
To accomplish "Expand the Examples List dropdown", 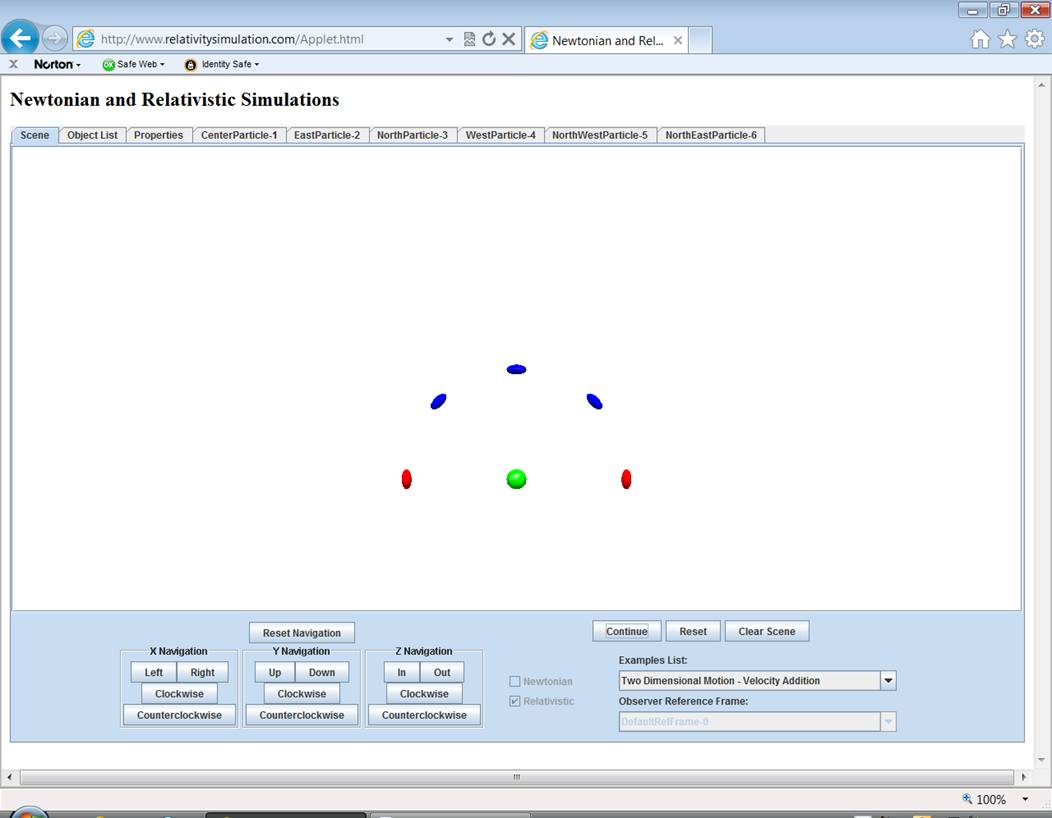I will tap(887, 681).
